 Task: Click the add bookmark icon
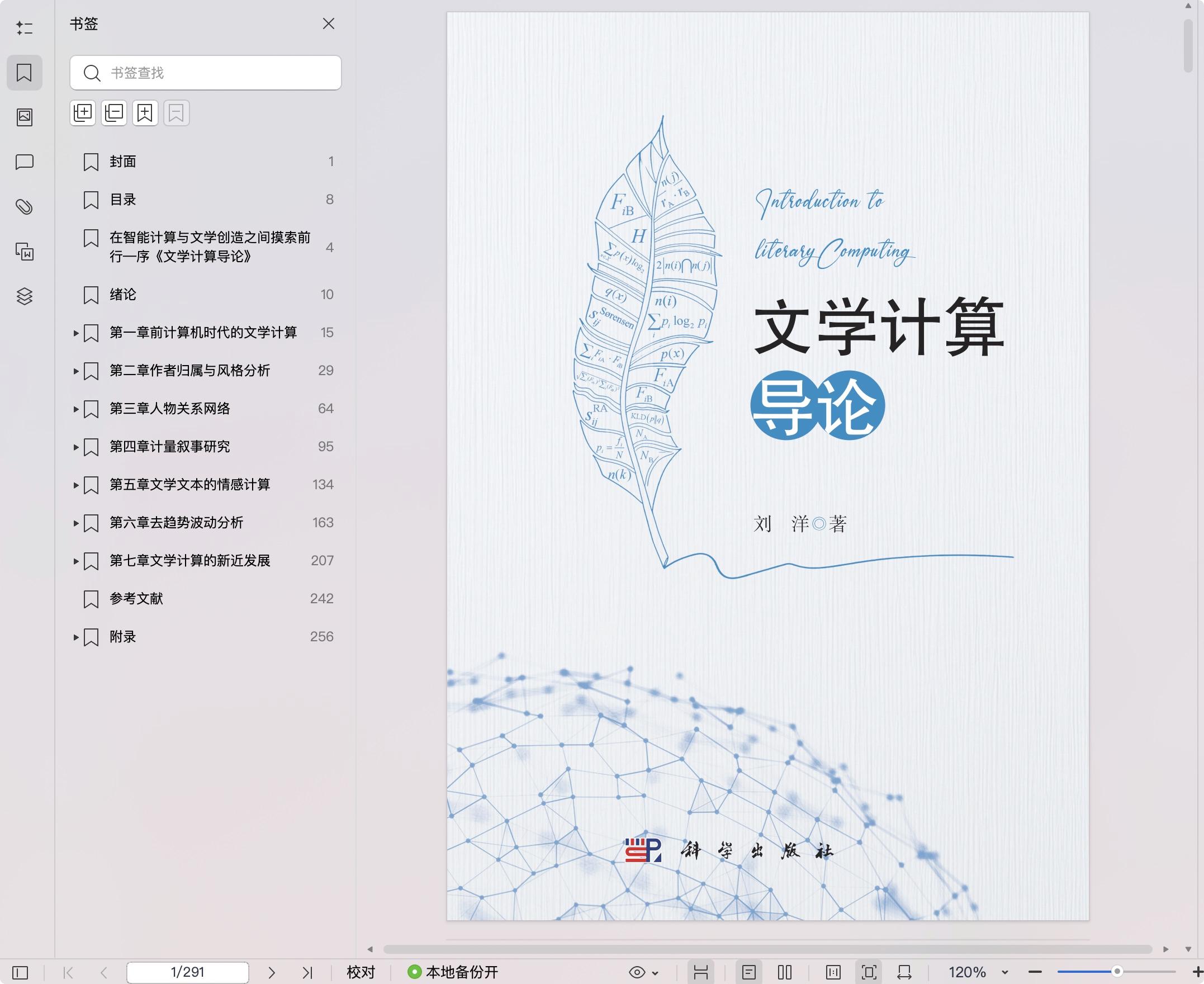145,113
